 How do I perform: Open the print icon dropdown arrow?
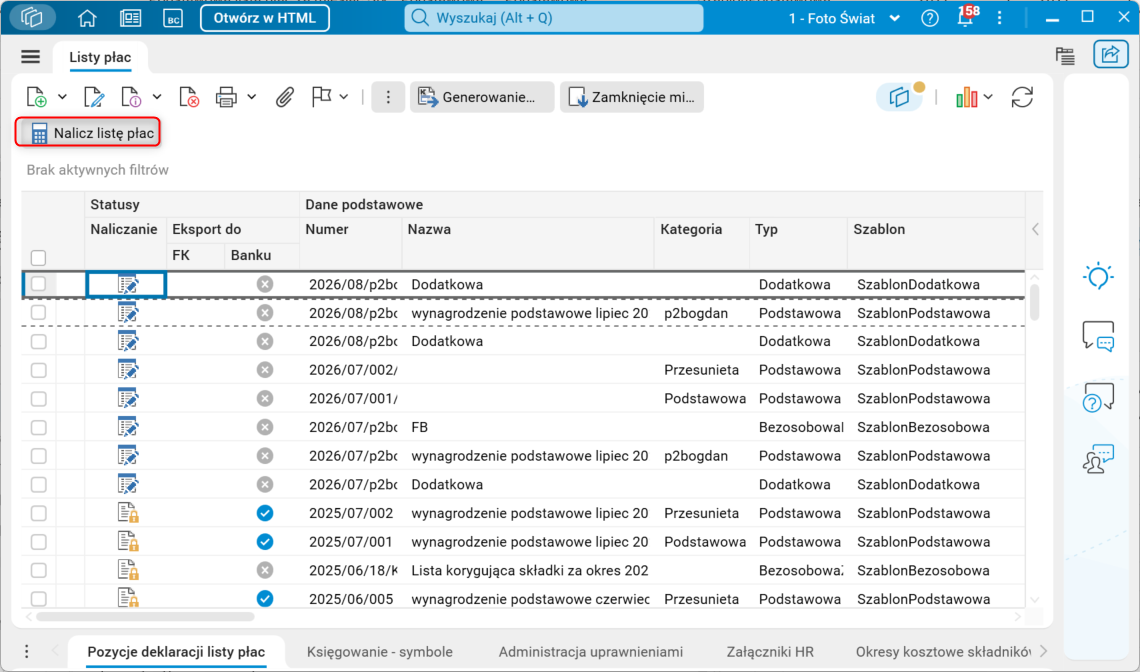(x=252, y=97)
